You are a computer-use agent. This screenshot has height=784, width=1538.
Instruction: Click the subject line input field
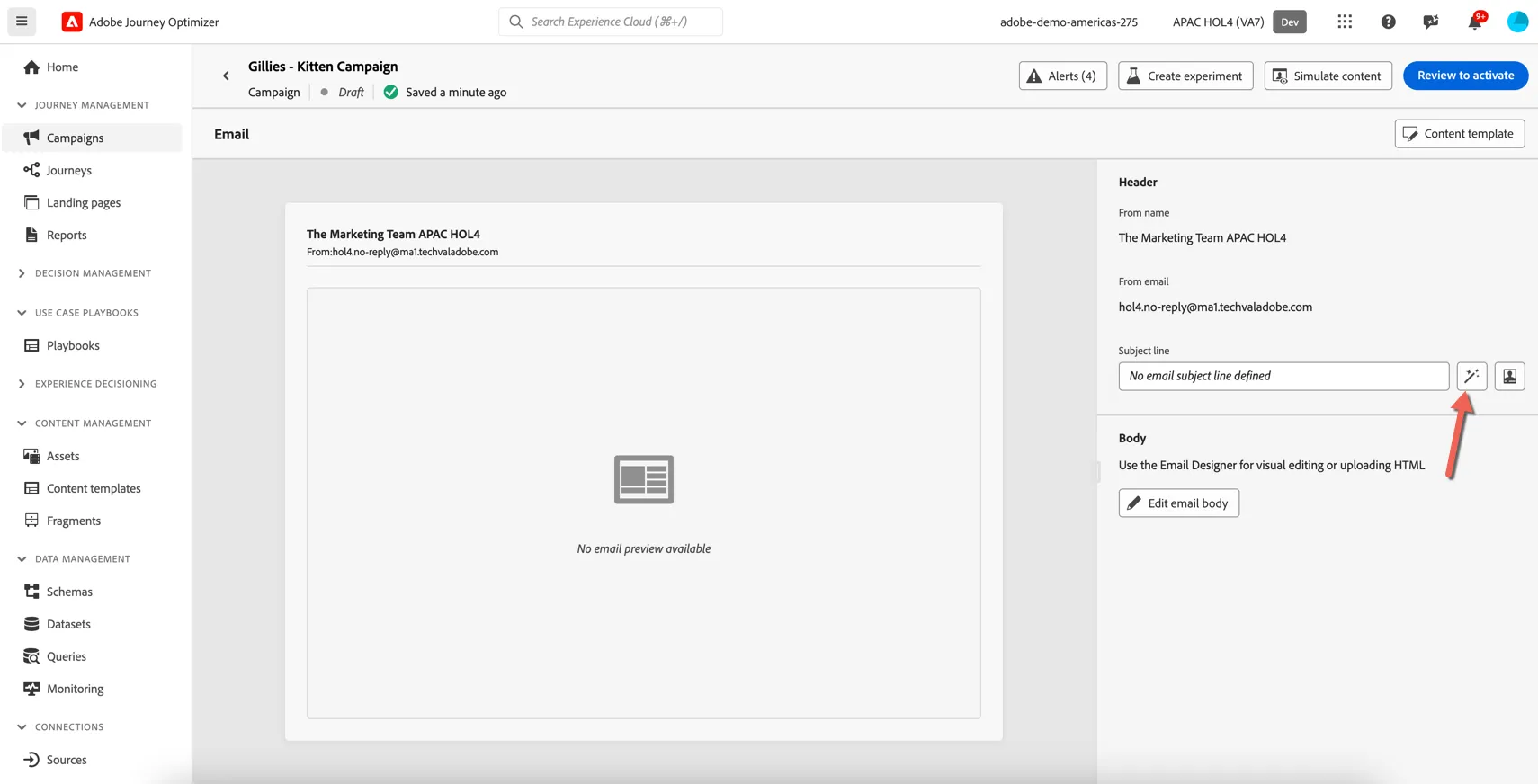point(1283,376)
